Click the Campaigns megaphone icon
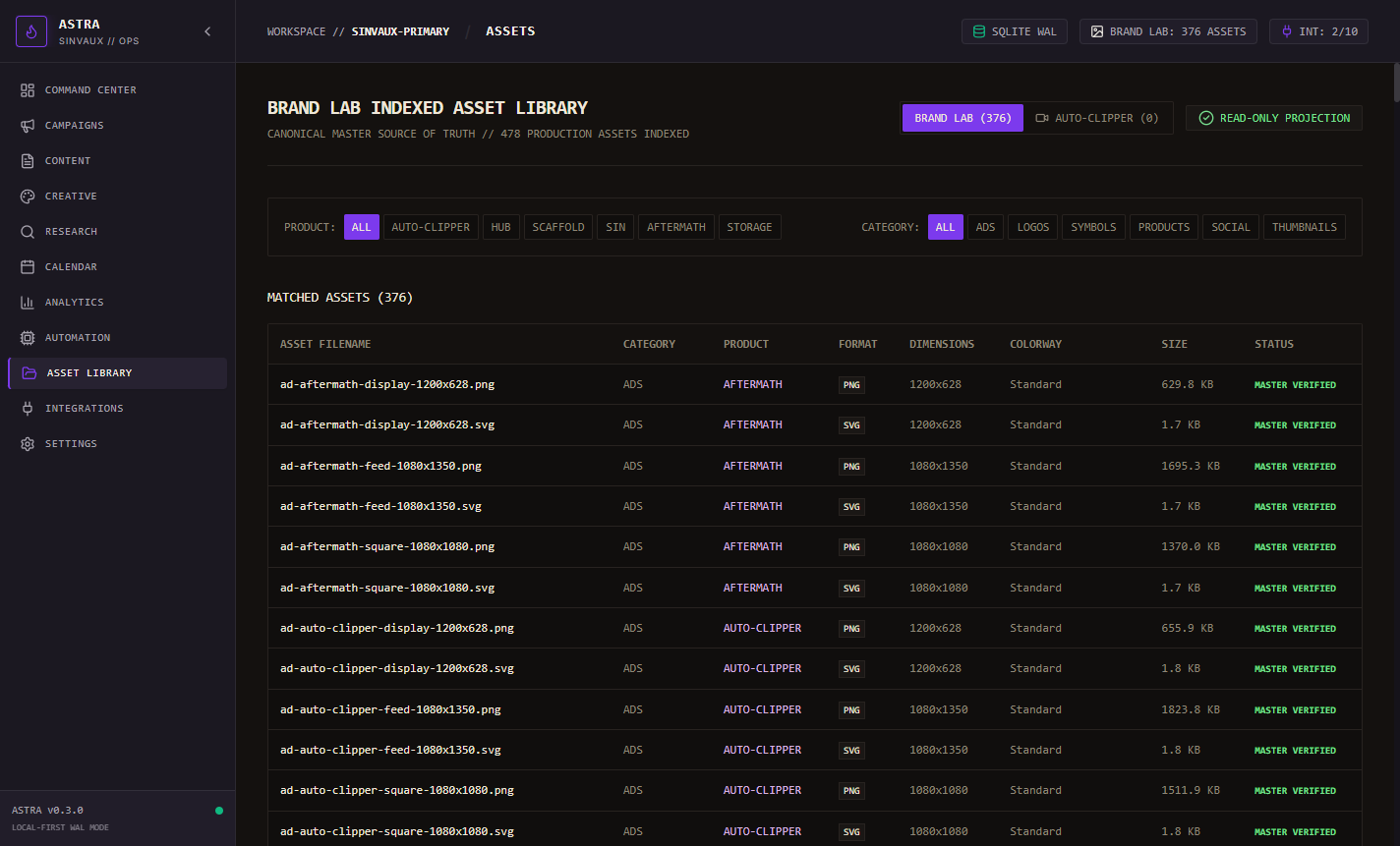Image resolution: width=1400 pixels, height=846 pixels. pos(28,126)
